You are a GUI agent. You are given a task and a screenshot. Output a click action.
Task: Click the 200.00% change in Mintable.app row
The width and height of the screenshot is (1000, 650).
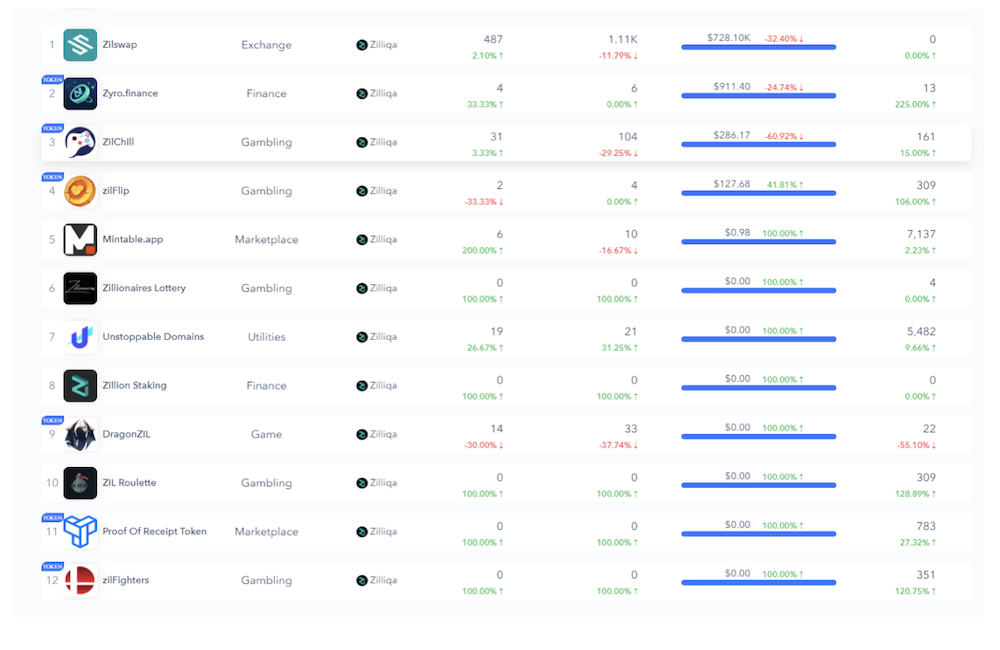(x=483, y=251)
